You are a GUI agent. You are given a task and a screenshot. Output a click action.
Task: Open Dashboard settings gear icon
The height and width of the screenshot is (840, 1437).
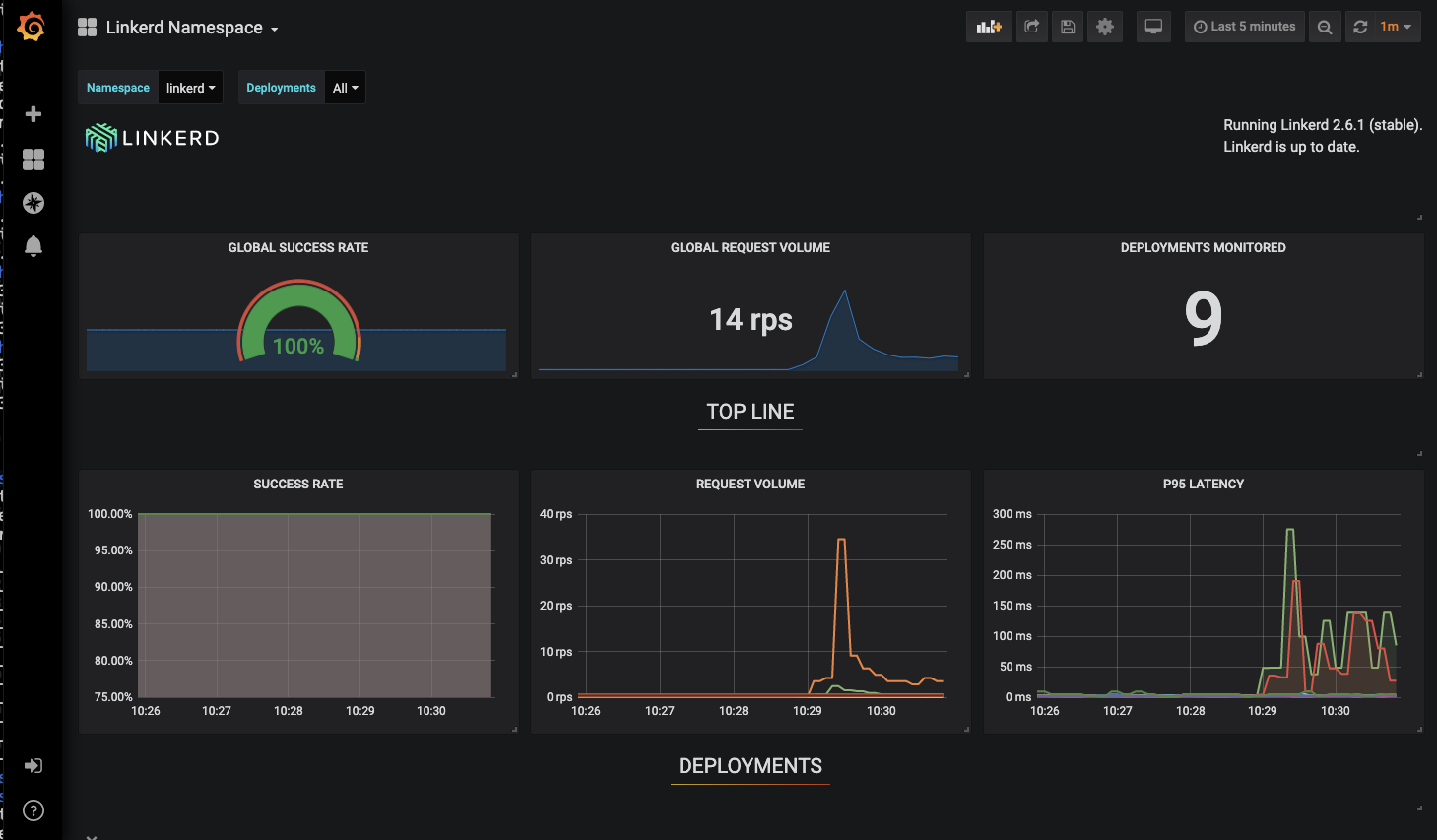1105,27
